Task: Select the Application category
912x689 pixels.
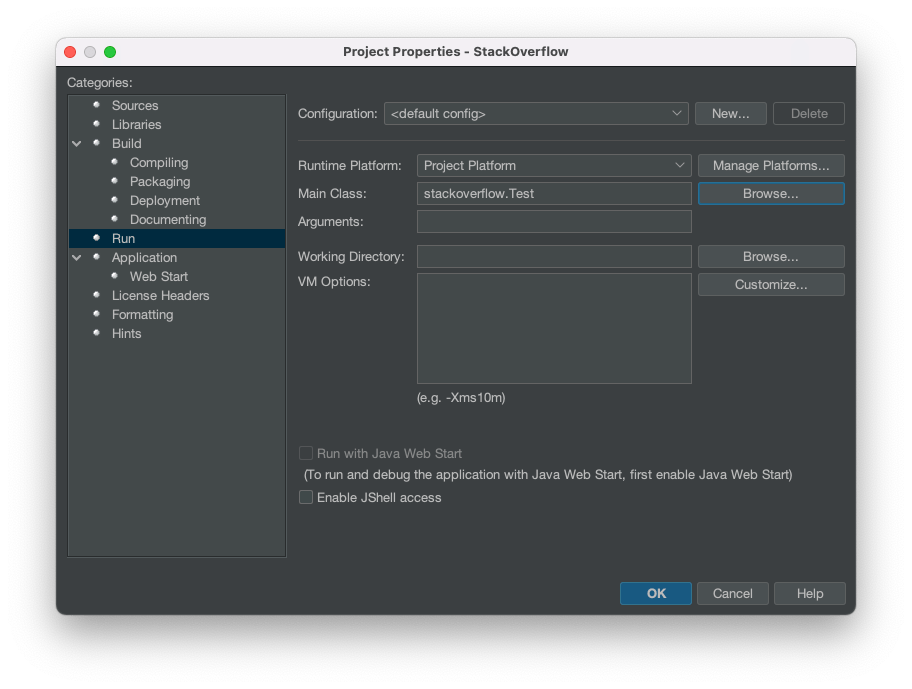Action: 144,258
